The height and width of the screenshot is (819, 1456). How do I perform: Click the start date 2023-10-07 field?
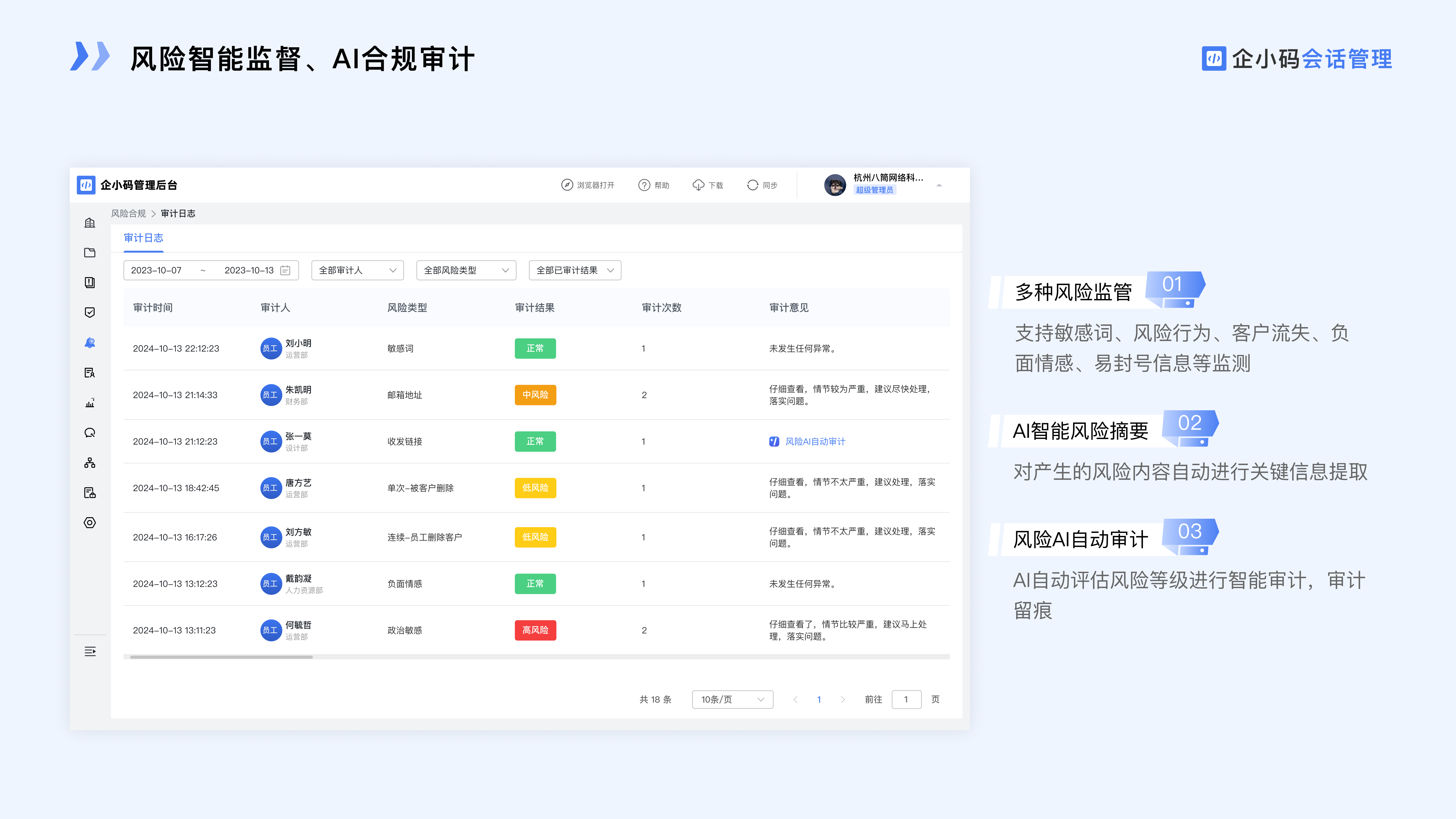click(x=156, y=271)
